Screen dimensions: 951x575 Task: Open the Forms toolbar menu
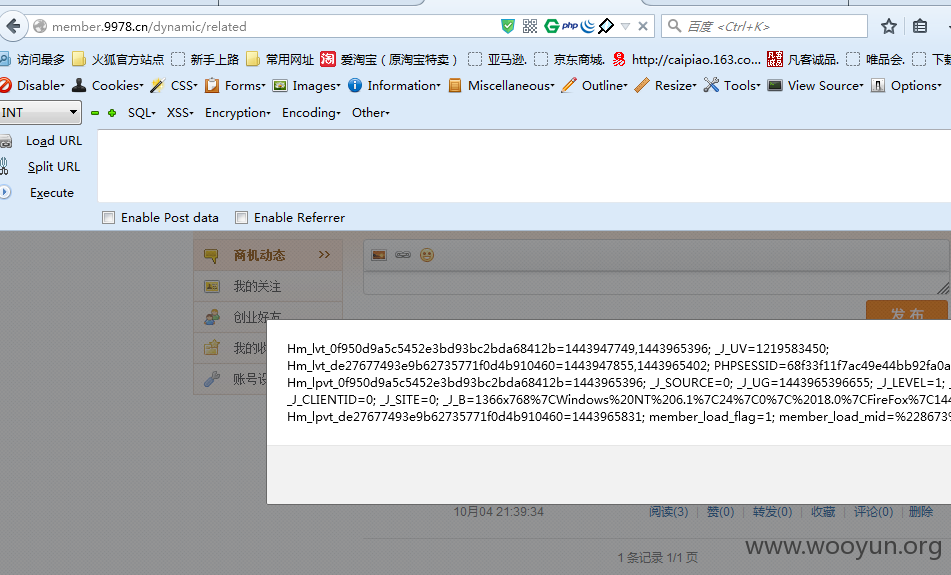[235, 86]
